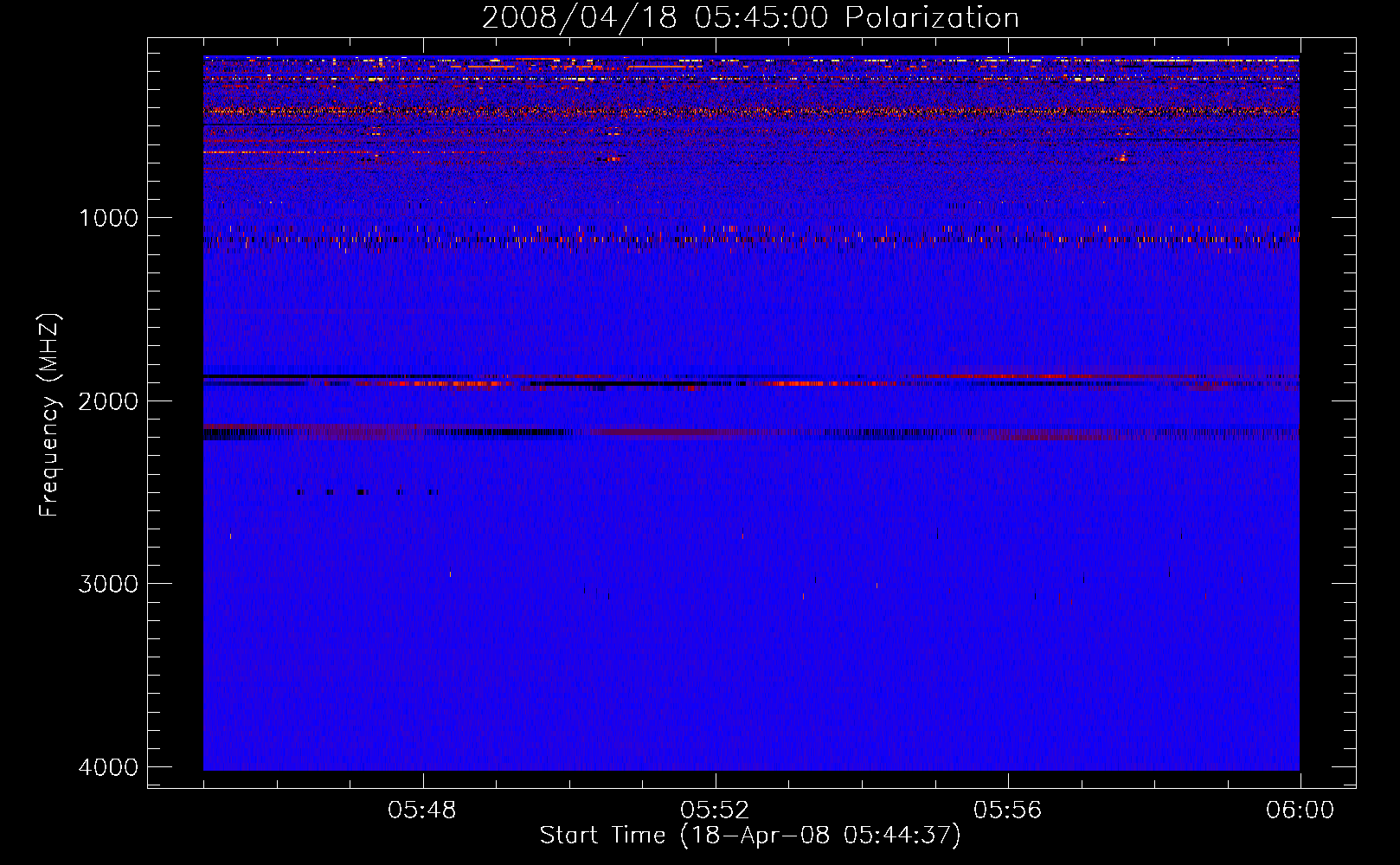Select the 1000 frequency tick label
This screenshot has width=1400, height=865.
[x=108, y=218]
